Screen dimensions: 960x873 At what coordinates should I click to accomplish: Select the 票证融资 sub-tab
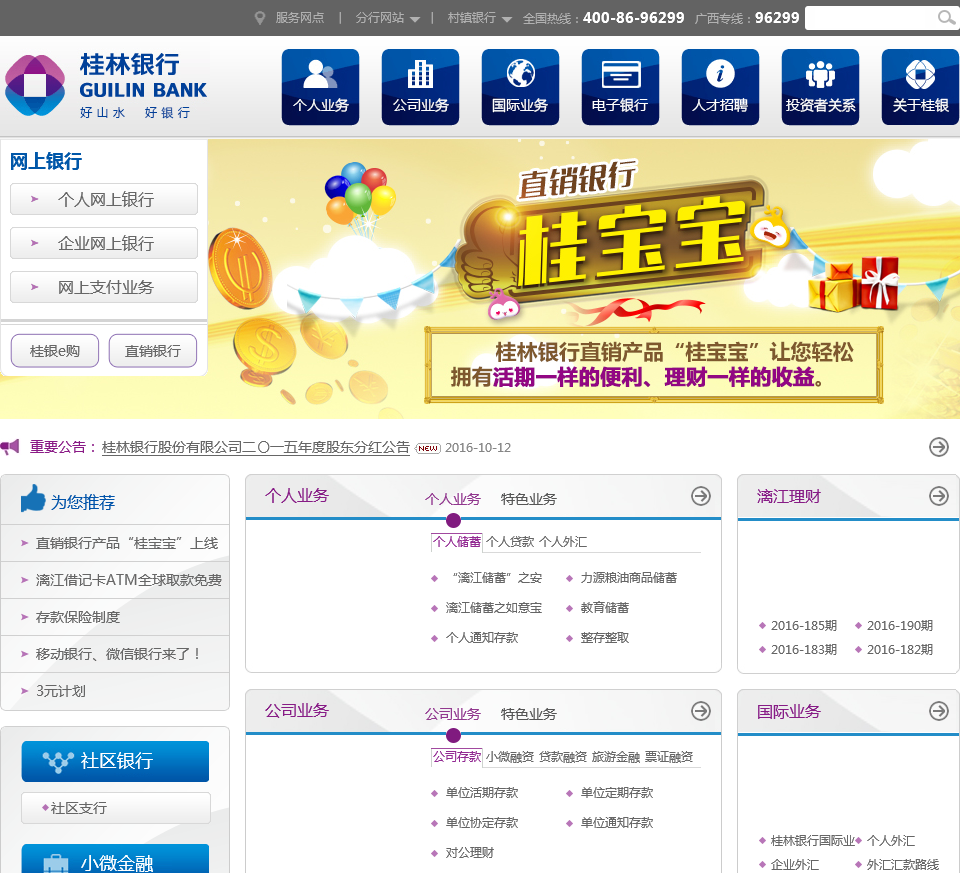point(669,757)
